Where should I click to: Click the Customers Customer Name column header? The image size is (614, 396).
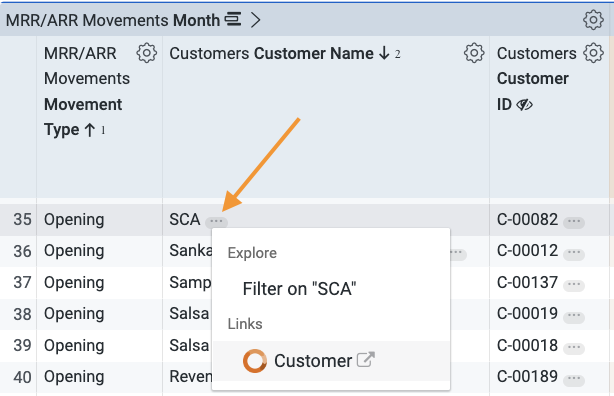point(271,53)
